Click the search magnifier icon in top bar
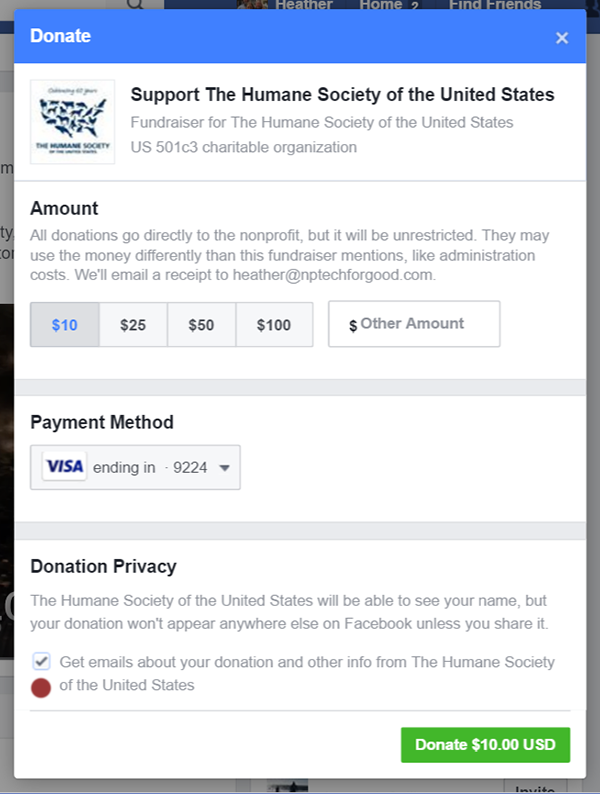The width and height of the screenshot is (600, 794). coord(135,5)
